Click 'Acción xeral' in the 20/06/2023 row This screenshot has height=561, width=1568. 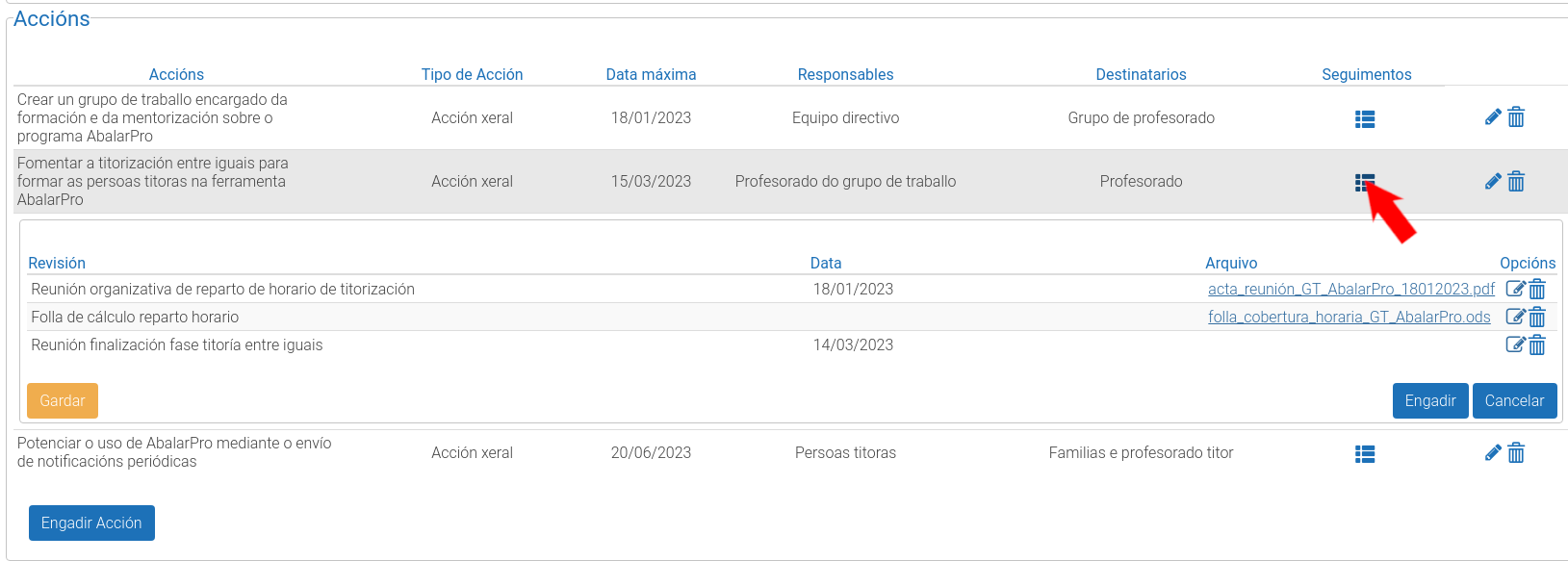(x=472, y=452)
